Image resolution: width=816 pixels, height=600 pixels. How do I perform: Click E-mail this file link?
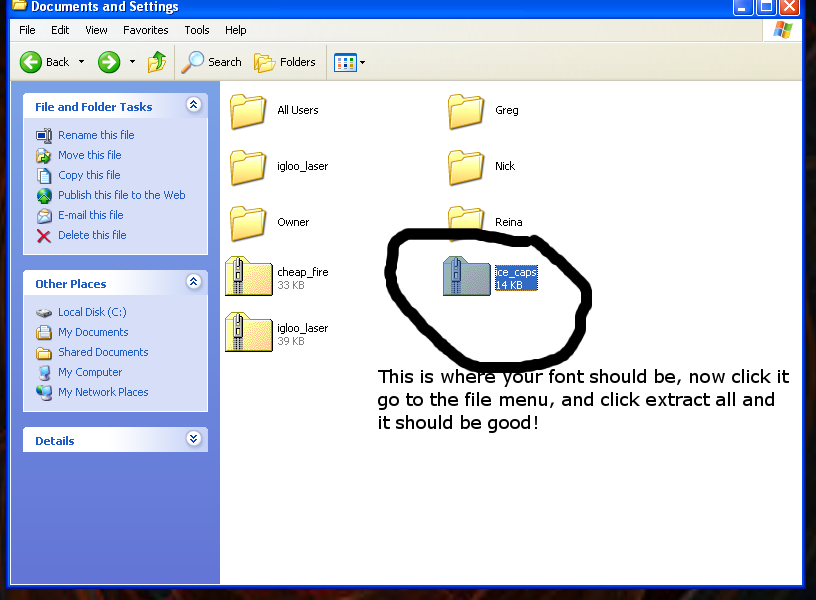pyautogui.click(x=91, y=215)
